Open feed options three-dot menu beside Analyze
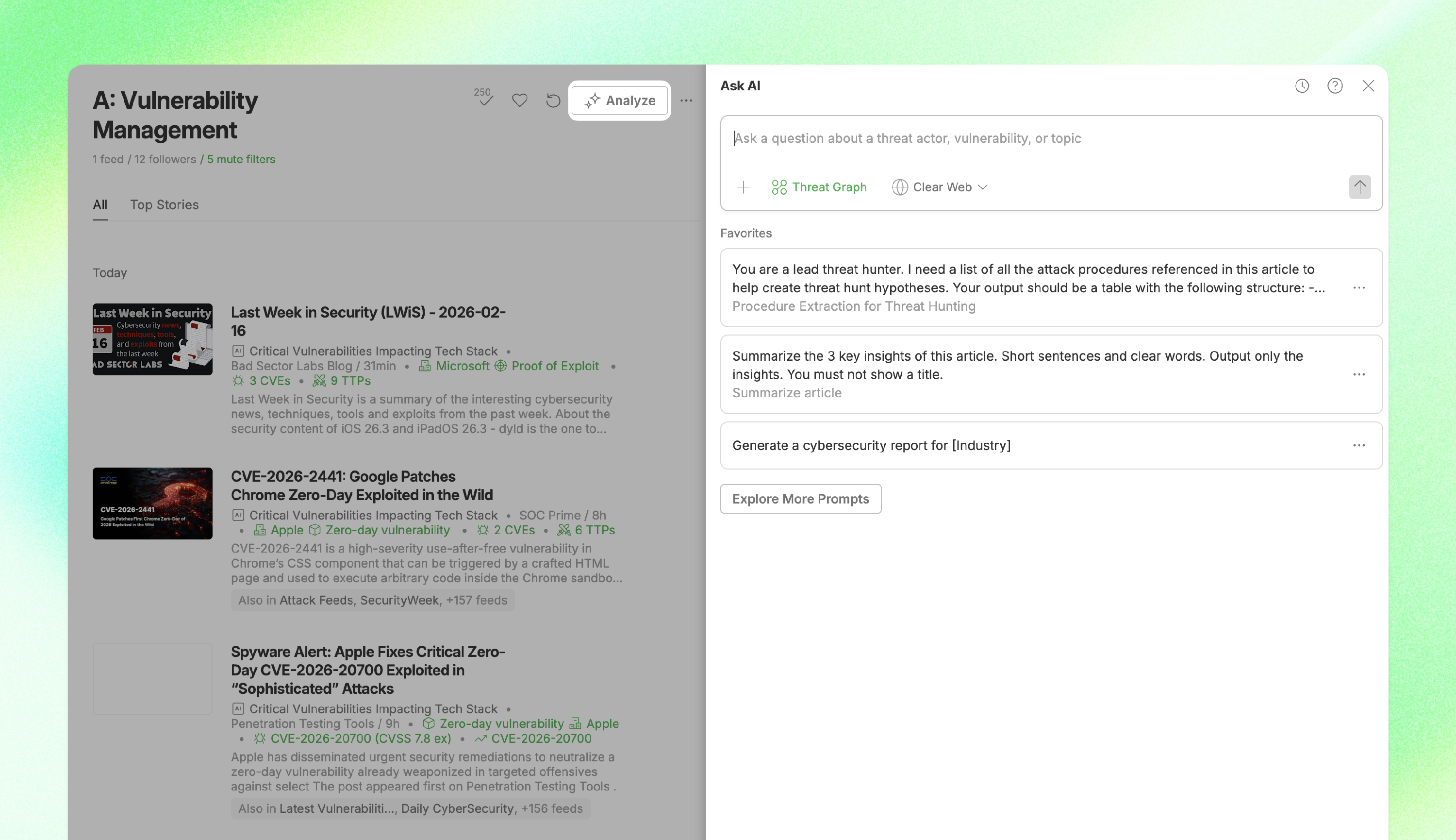Screen dimensions: 1456x840 coord(686,101)
